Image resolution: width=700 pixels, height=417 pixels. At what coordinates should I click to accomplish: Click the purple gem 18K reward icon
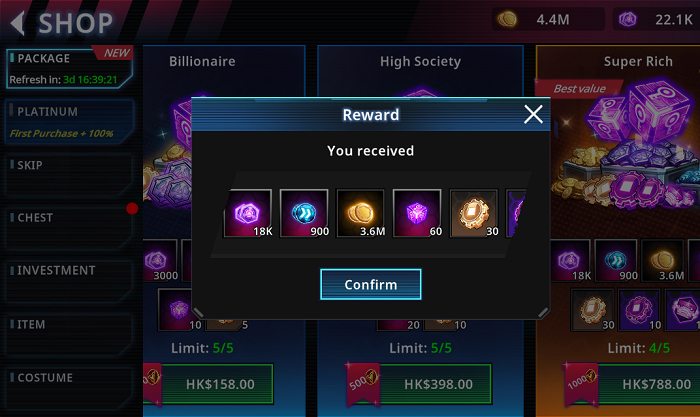(x=248, y=213)
